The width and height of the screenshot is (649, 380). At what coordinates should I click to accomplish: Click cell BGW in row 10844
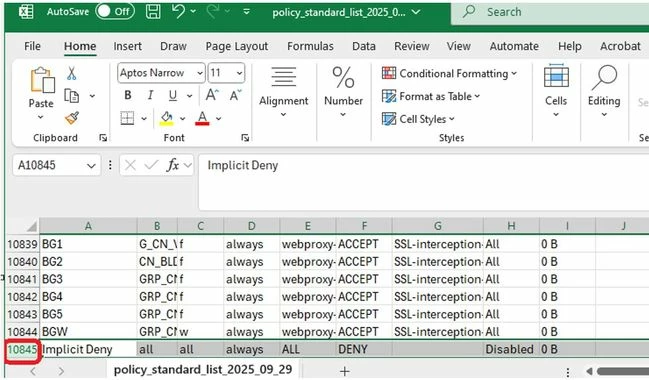89,332
